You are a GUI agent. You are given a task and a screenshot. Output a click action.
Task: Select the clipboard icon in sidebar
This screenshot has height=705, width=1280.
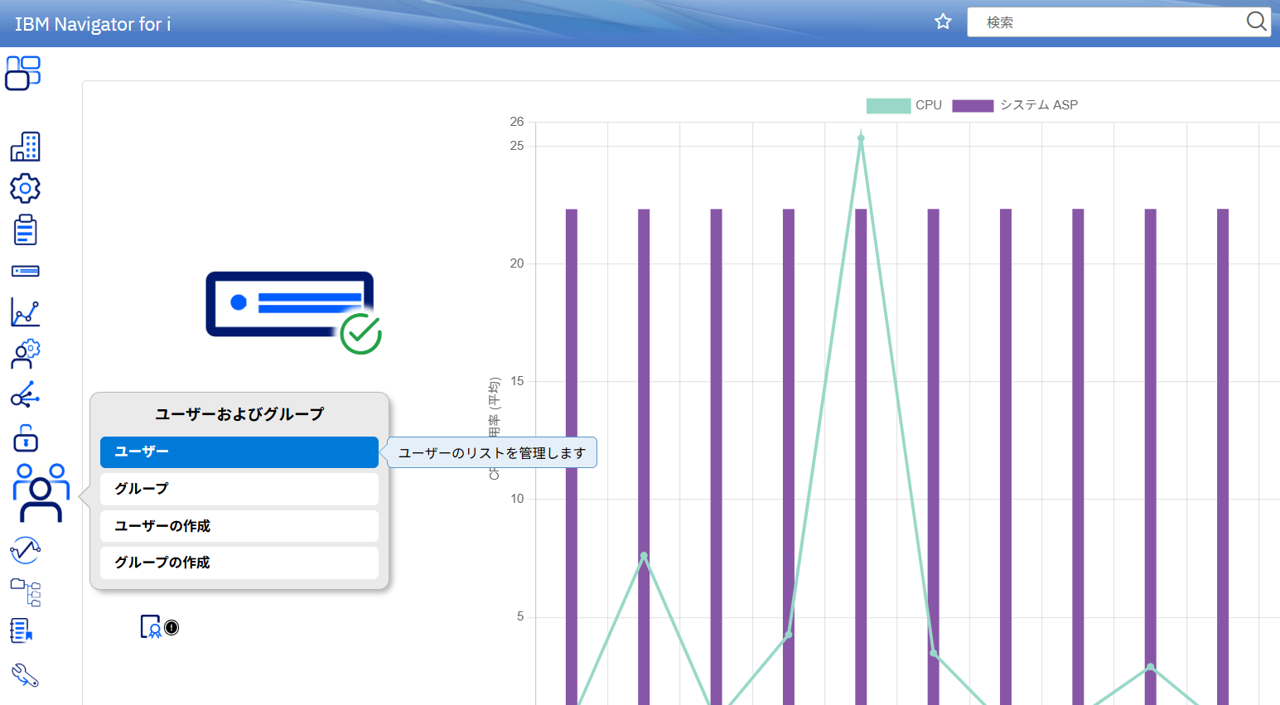point(25,230)
